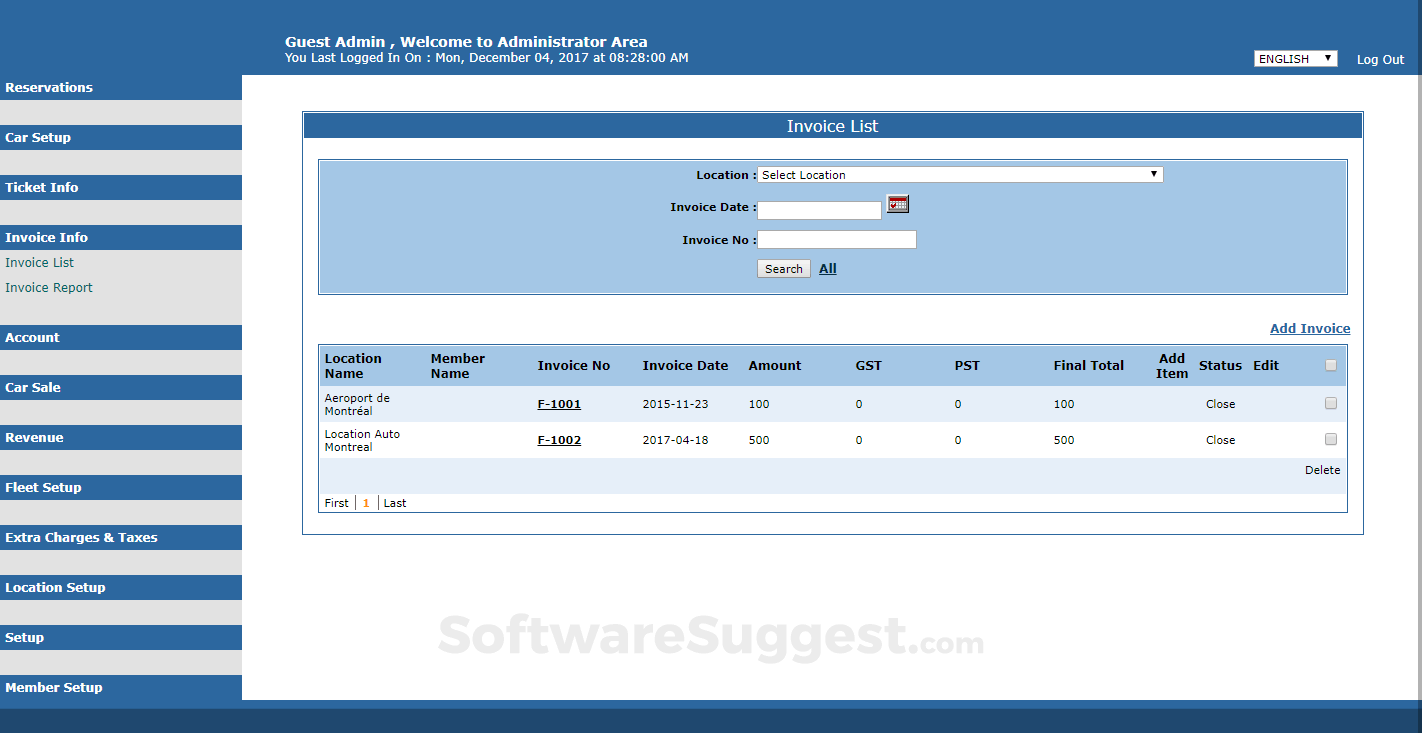Check the select-all checkbox in table header
Image resolution: width=1422 pixels, height=733 pixels.
pyautogui.click(x=1331, y=365)
